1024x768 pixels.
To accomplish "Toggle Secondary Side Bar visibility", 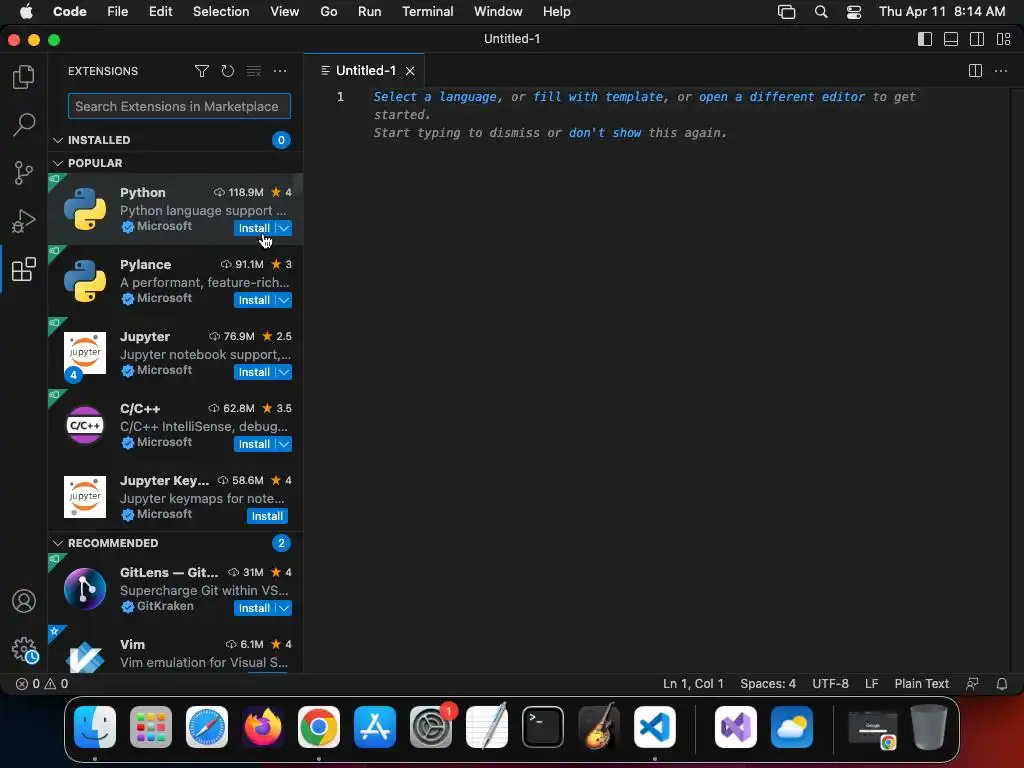I will (977, 39).
